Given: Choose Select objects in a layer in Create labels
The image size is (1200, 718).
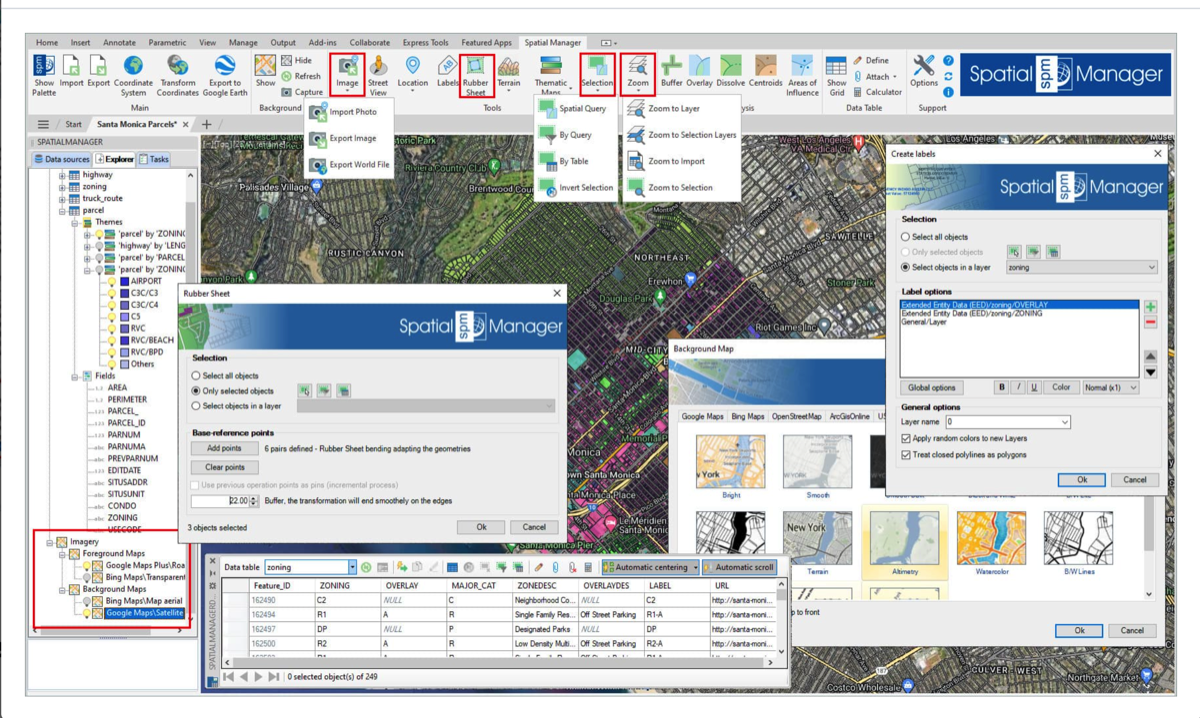Looking at the screenshot, I should 946,267.
